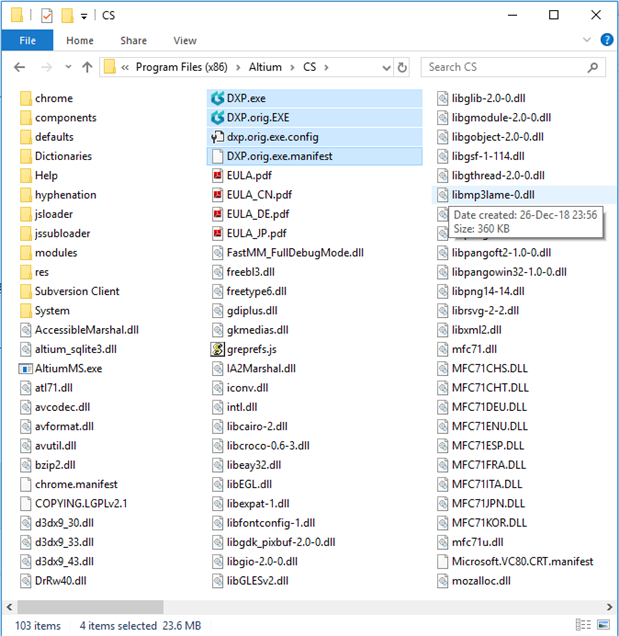
Task: Select the file Microsoft.VC80.CRT.manifest
Action: coord(515,562)
